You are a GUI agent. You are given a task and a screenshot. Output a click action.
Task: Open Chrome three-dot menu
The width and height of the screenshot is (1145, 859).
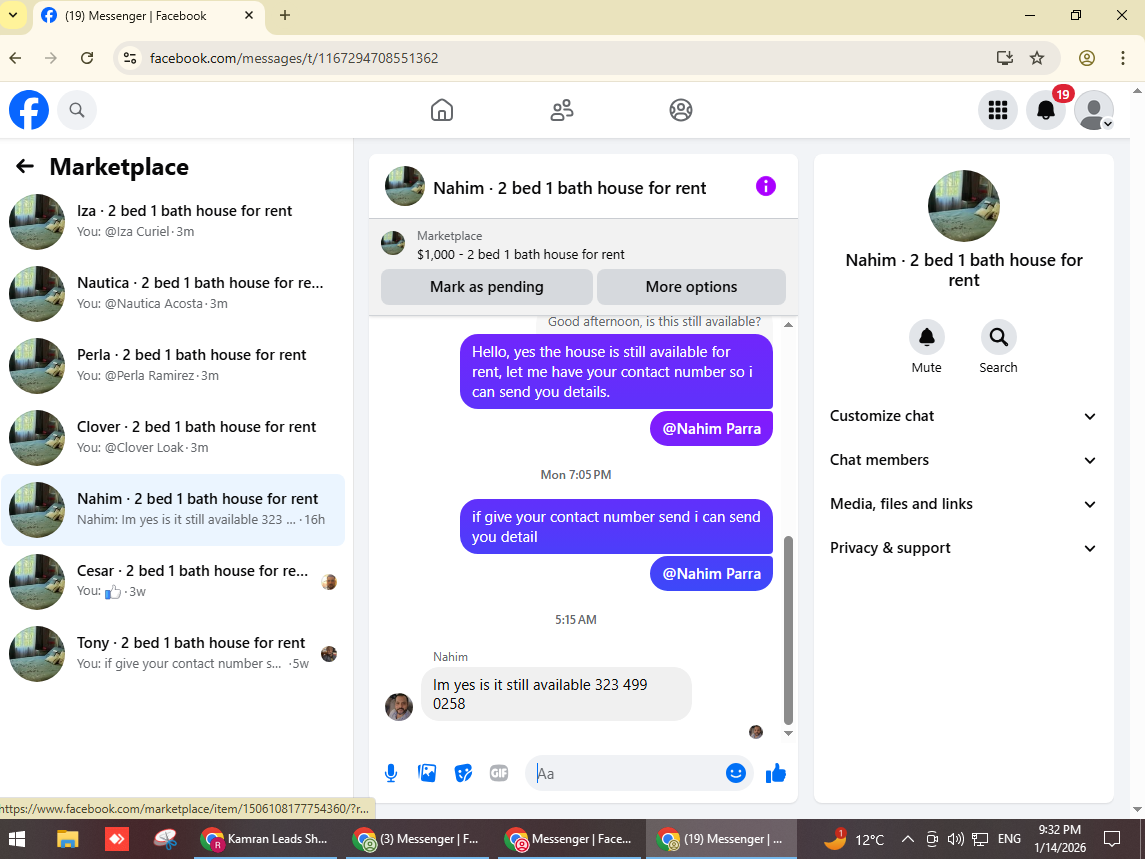point(1123,58)
